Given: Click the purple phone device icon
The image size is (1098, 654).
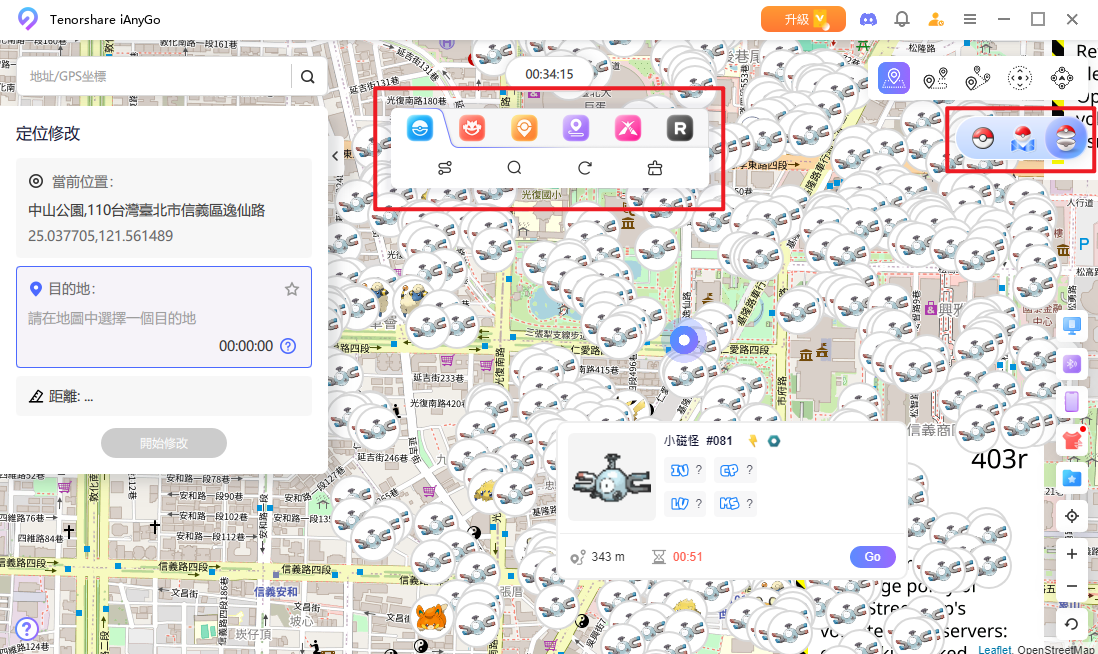Looking at the screenshot, I should tap(1071, 401).
